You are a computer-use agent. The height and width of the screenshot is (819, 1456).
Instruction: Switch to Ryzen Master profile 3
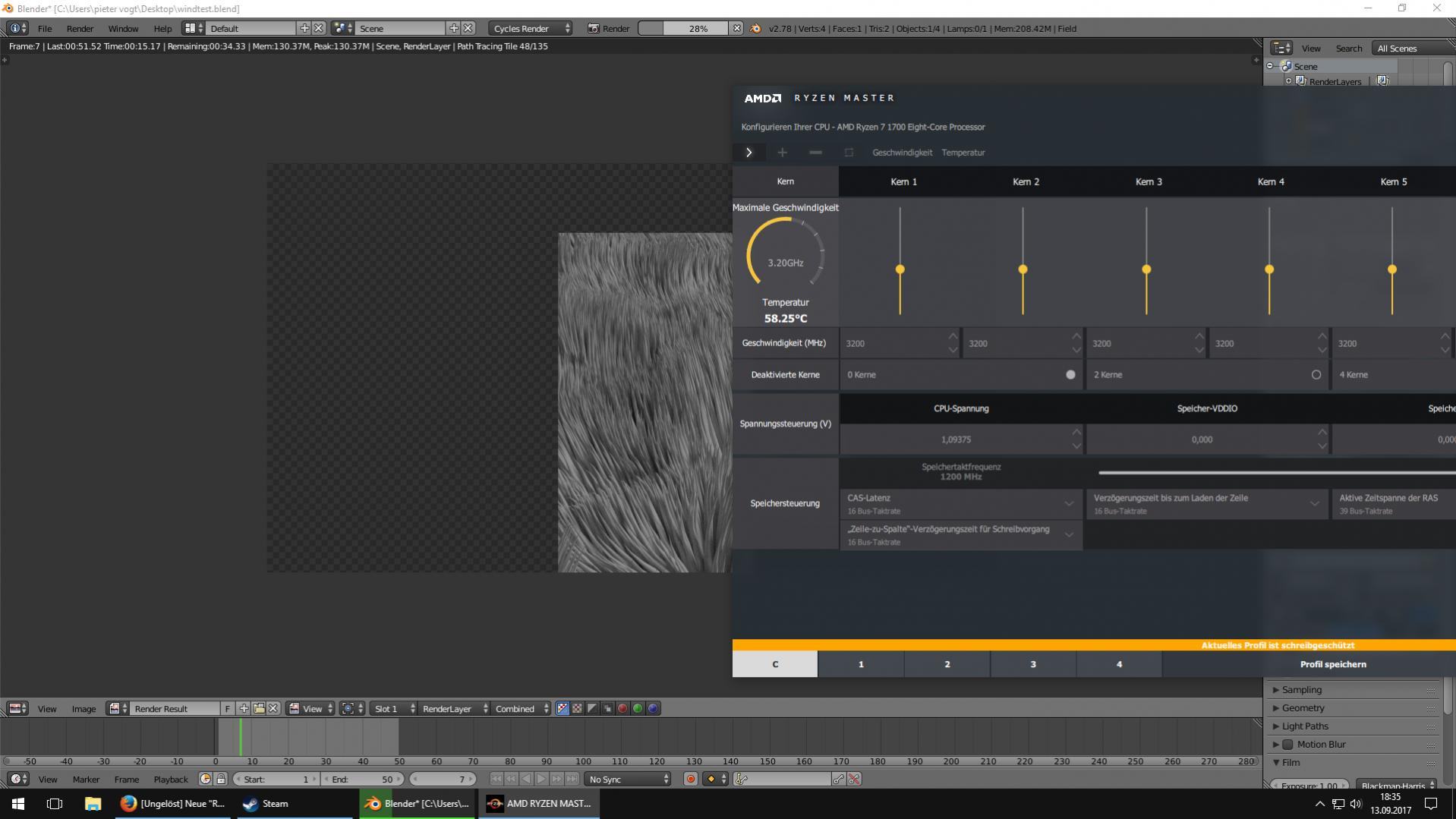(x=1033, y=664)
